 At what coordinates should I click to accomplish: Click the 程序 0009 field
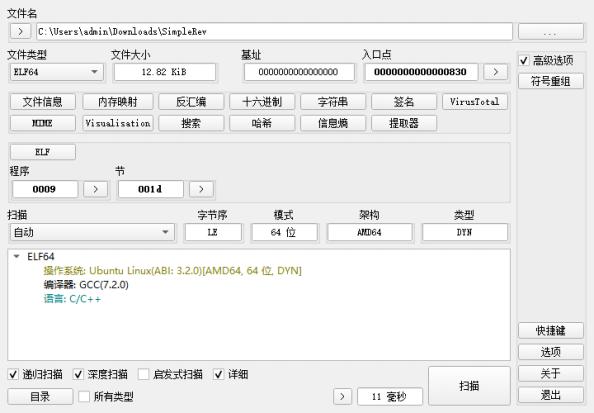pos(45,189)
